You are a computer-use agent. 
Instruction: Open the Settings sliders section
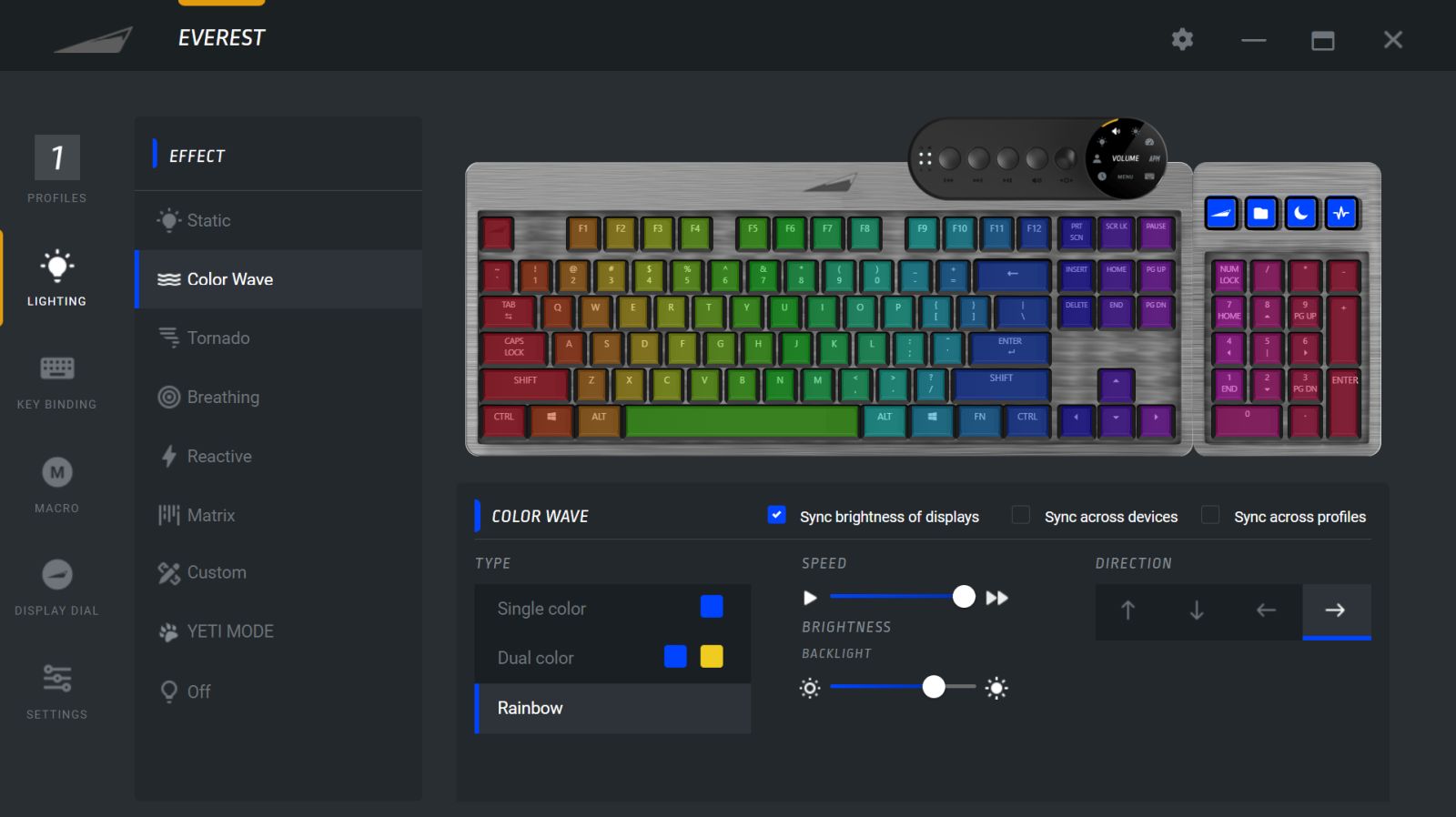pyautogui.click(x=56, y=691)
